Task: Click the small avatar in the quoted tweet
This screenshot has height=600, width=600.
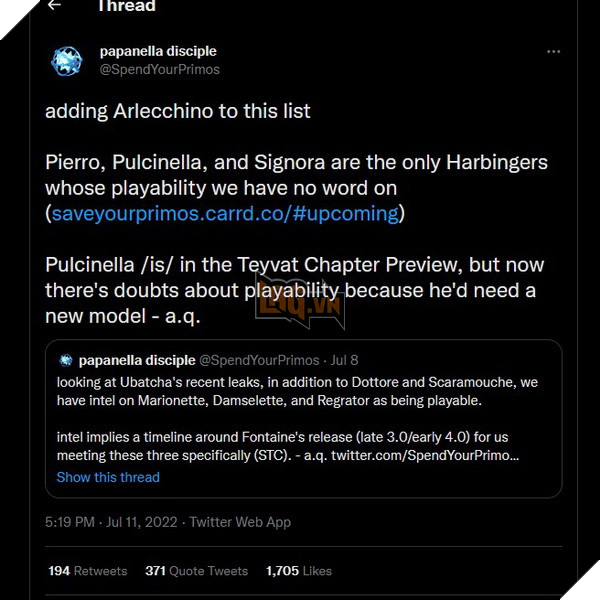Action: 66,360
